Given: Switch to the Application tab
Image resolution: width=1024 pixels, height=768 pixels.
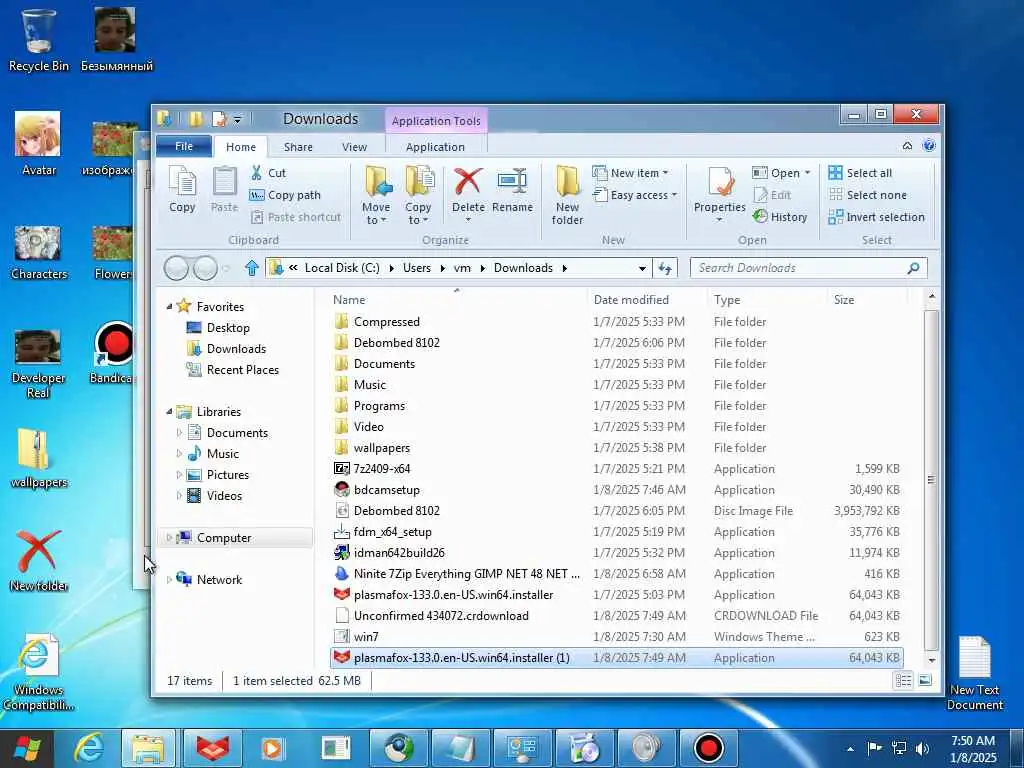Looking at the screenshot, I should coord(435,147).
